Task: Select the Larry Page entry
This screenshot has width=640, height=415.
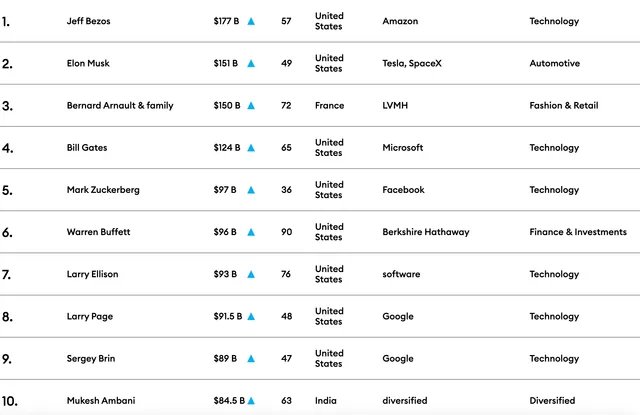Action: tap(90, 317)
